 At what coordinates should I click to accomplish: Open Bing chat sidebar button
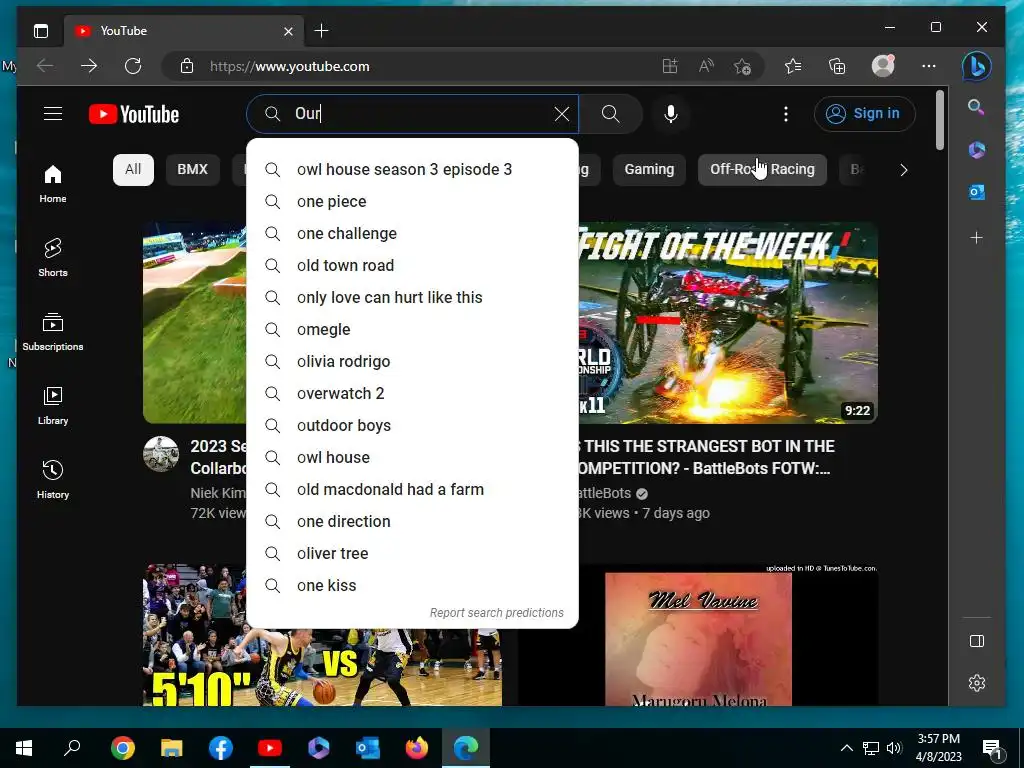tap(976, 66)
